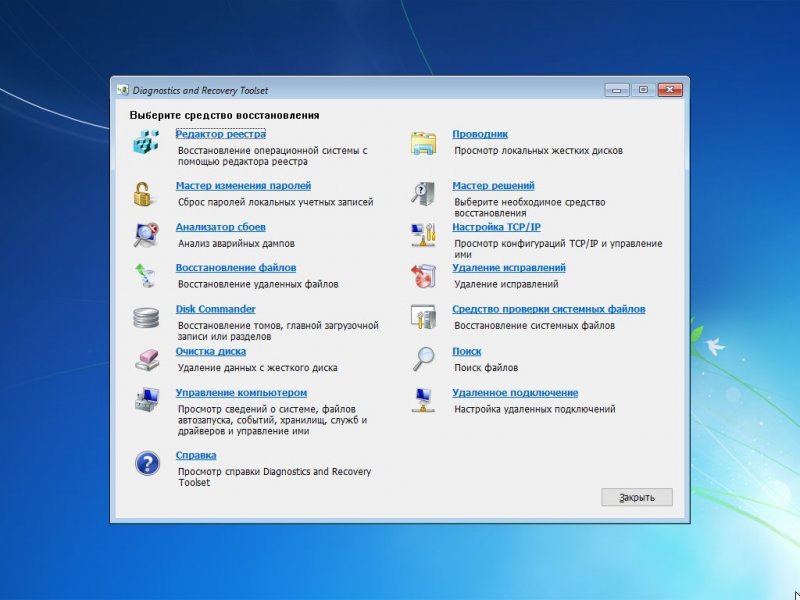The height and width of the screenshot is (600, 800).
Task: Click the Crash Analyzer magnifier icon
Action: (146, 235)
